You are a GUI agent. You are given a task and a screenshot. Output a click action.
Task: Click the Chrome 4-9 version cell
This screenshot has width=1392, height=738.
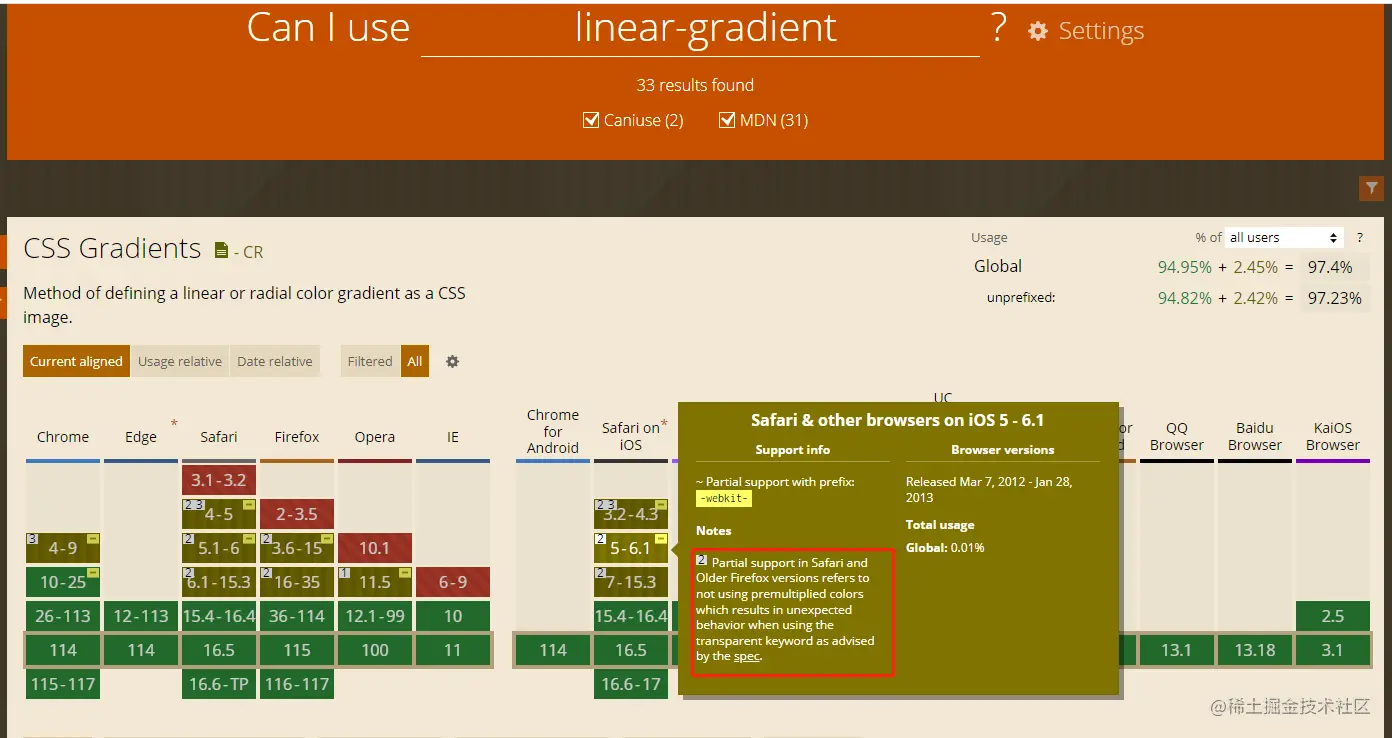[x=63, y=548]
